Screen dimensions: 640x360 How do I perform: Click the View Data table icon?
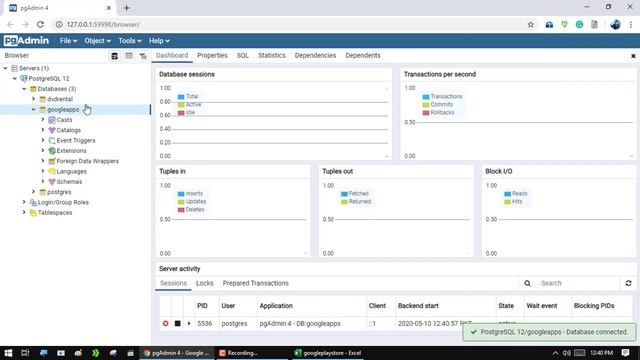click(129, 56)
